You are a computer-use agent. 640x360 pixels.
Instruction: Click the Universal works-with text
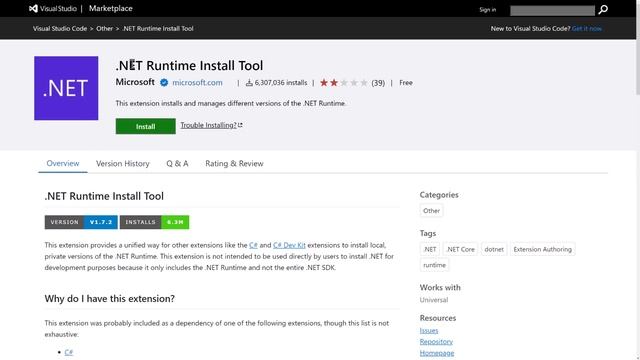(x=434, y=300)
